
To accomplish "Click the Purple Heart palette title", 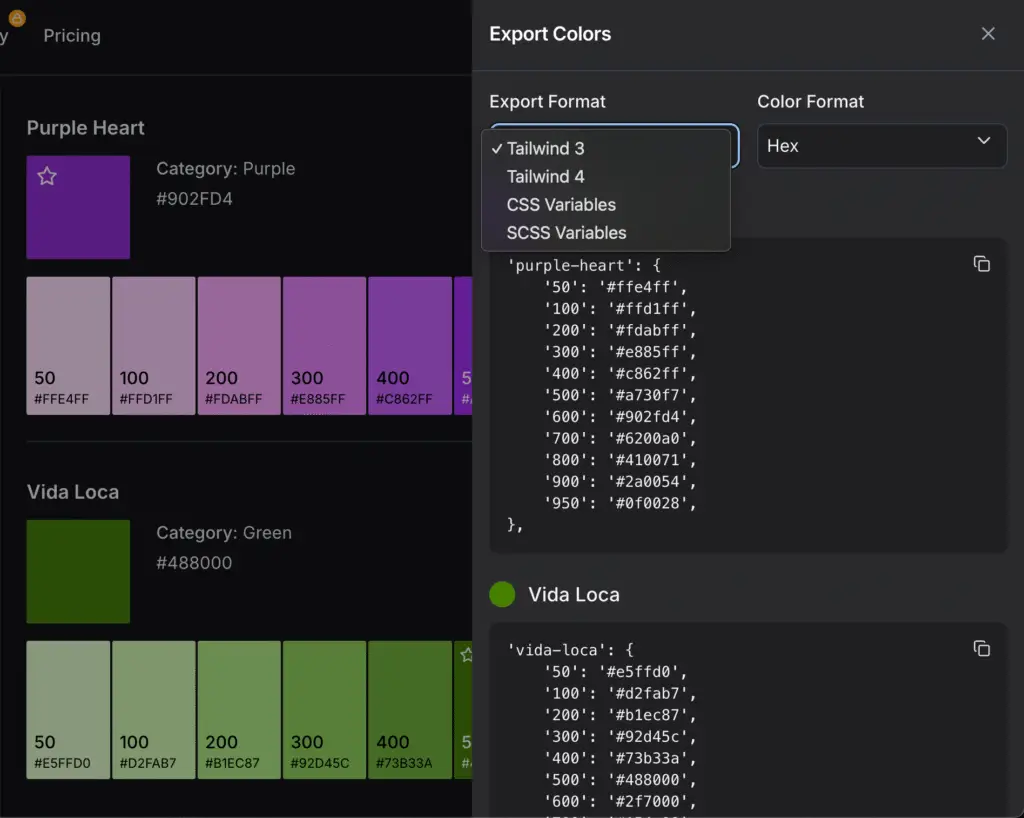I will (x=86, y=128).
